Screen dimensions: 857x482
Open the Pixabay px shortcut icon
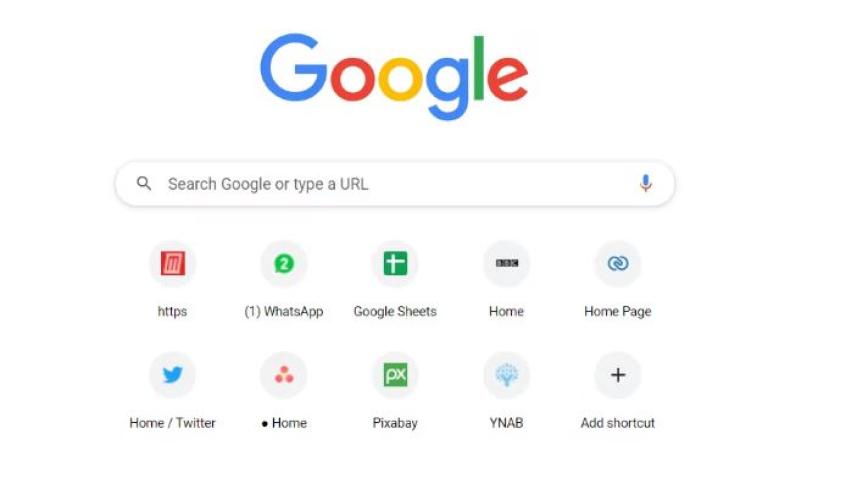pos(395,375)
